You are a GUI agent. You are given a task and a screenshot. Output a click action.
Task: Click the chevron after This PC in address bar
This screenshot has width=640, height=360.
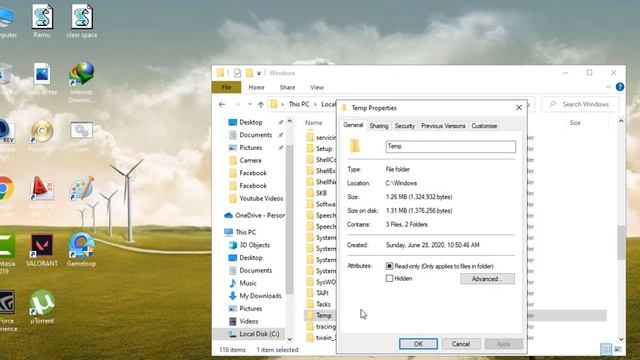point(315,104)
